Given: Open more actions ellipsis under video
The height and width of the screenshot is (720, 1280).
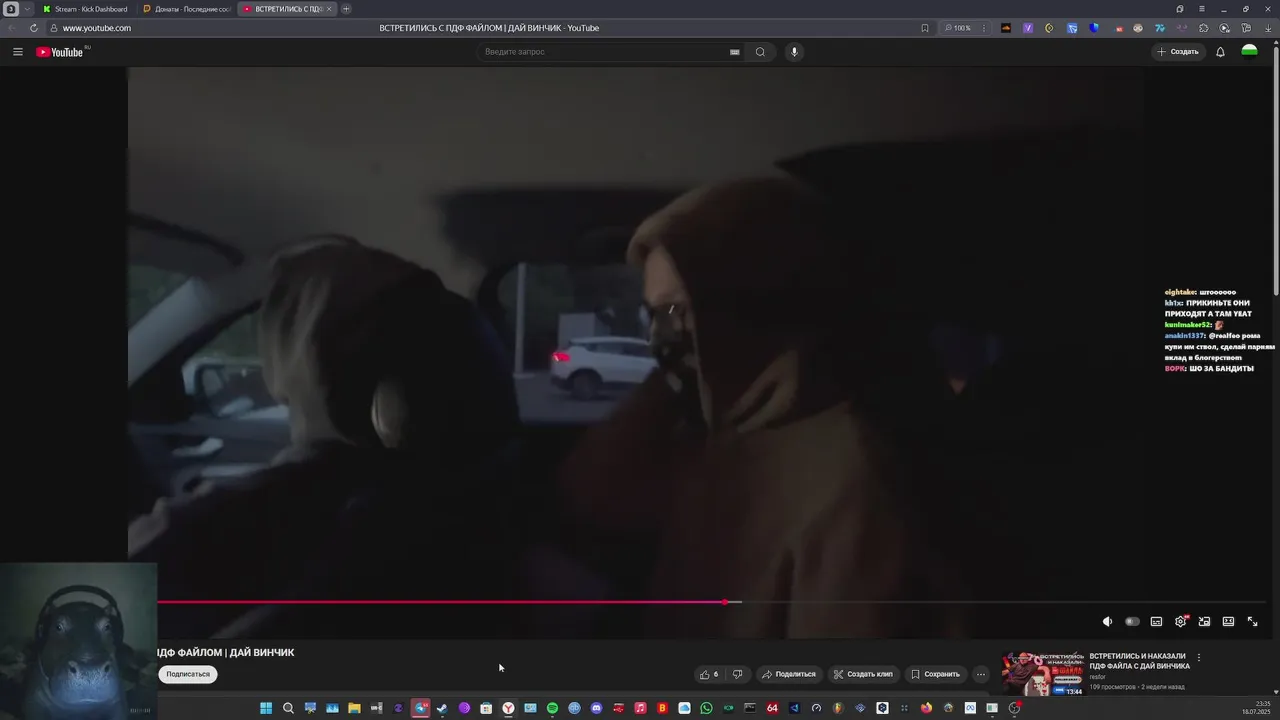Looking at the screenshot, I should point(981,674).
